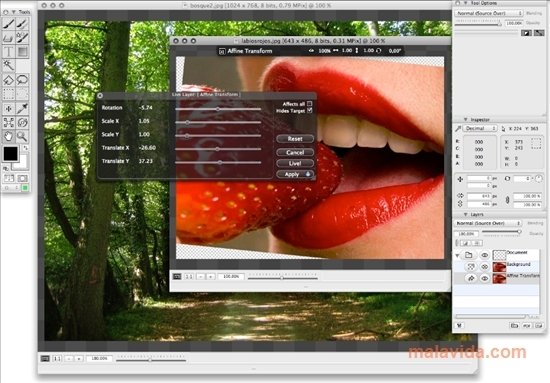Open the Decimal format dropdown in Inspector
Image resolution: width=550 pixels, height=383 pixels.
[479, 128]
